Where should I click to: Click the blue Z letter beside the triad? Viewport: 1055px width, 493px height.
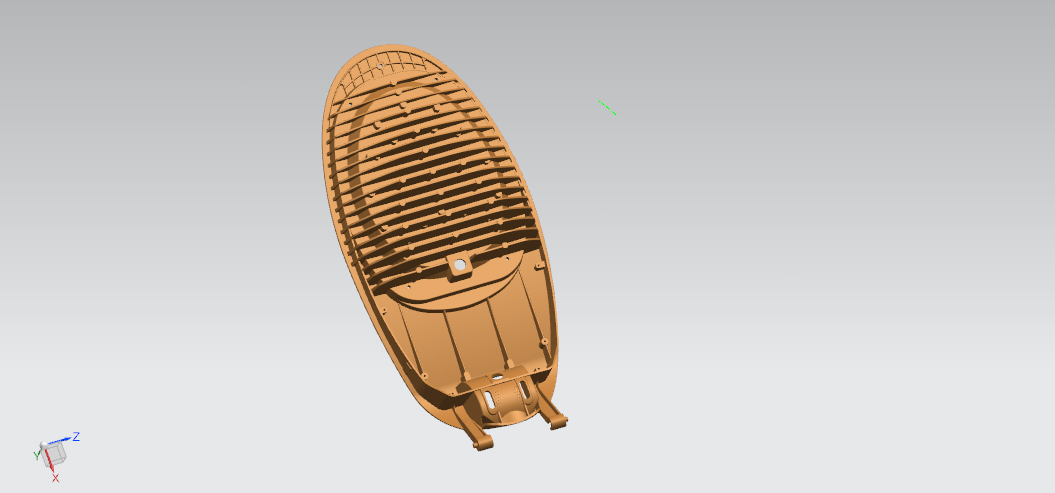[x=76, y=437]
